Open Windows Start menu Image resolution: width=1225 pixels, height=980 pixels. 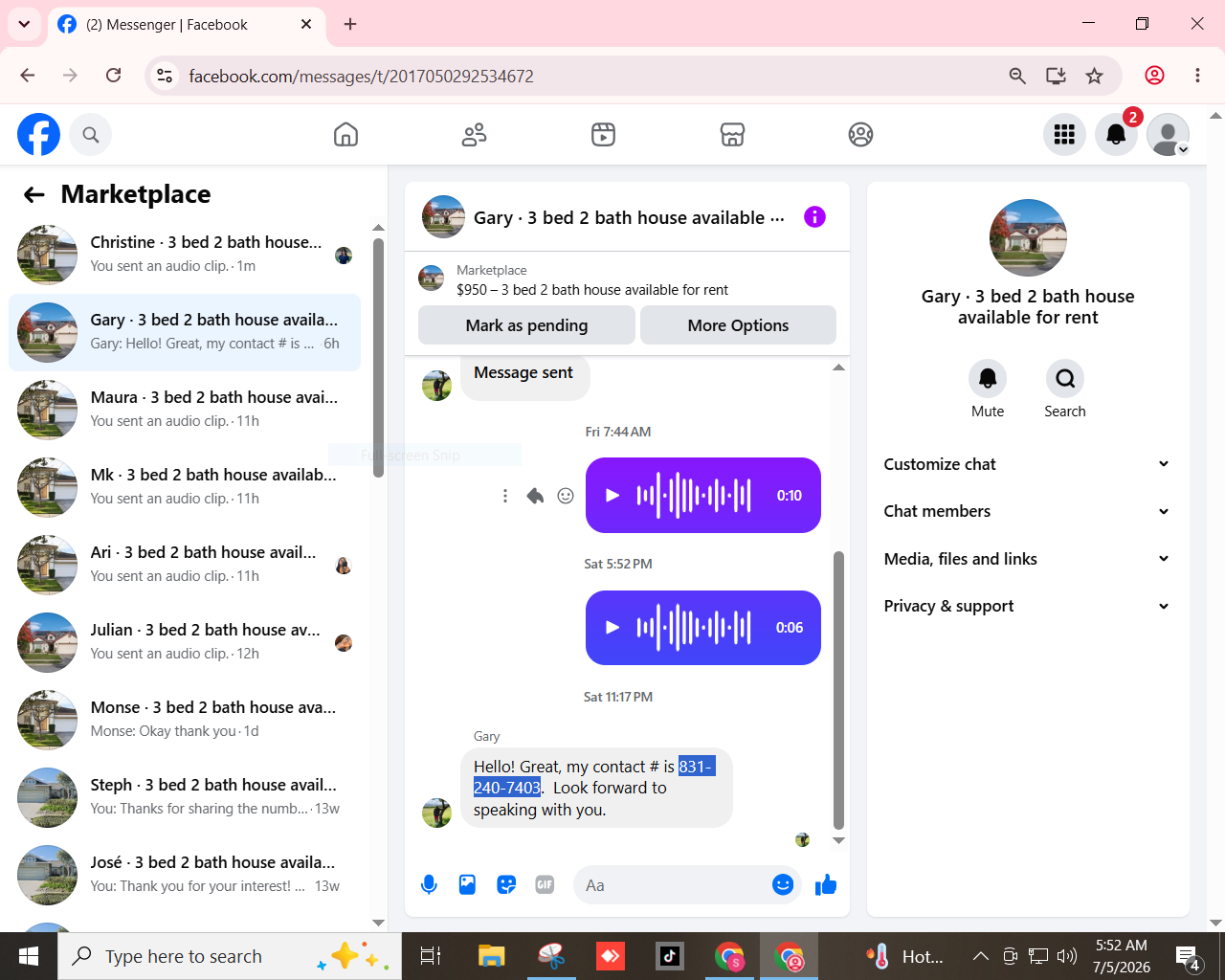[29, 956]
